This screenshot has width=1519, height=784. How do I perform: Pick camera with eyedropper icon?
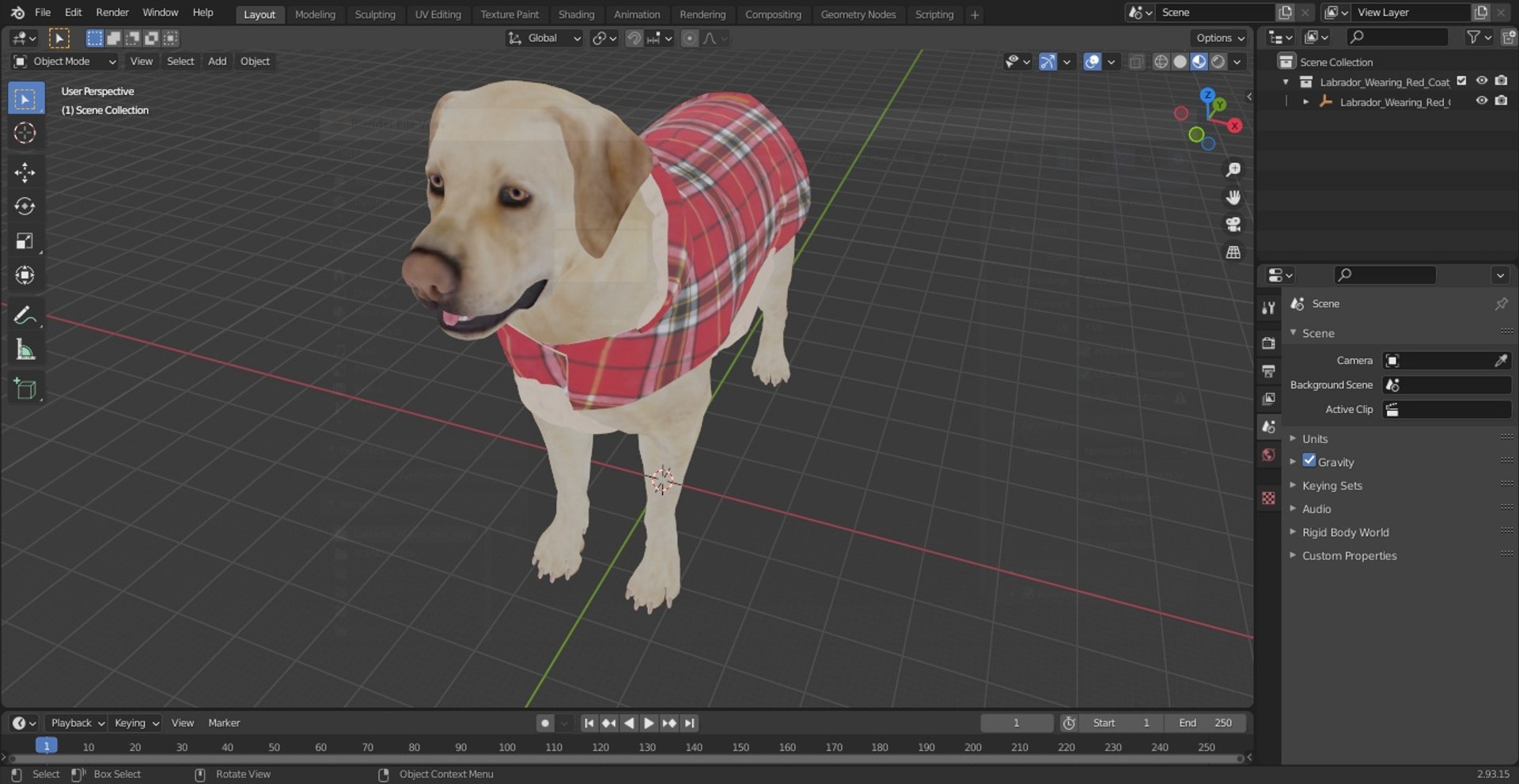1500,361
